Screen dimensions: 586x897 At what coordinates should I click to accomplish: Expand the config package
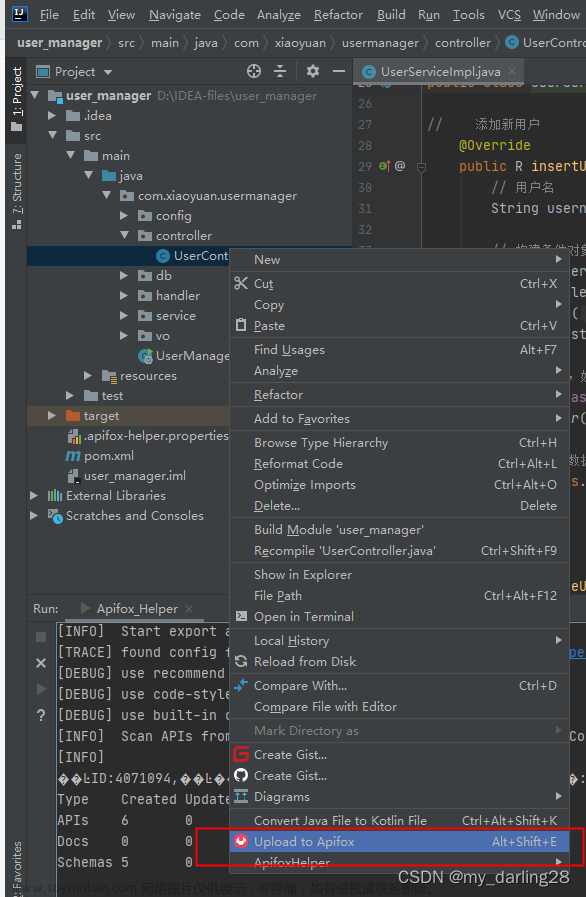click(x=124, y=216)
